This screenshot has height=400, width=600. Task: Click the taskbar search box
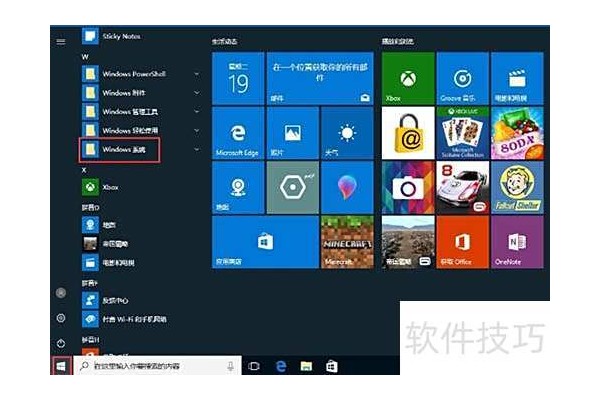tap(157, 366)
